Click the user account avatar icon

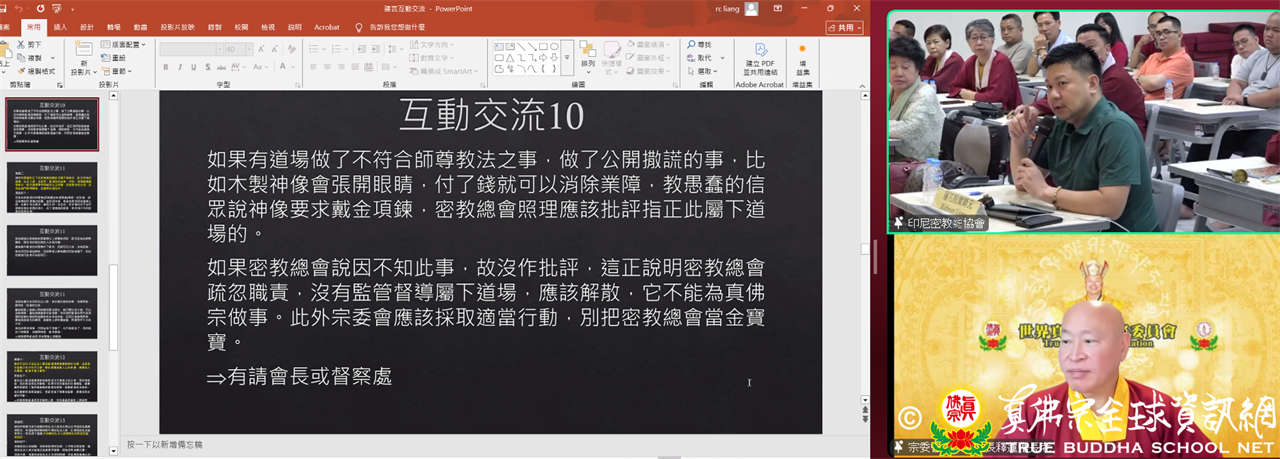[x=751, y=9]
